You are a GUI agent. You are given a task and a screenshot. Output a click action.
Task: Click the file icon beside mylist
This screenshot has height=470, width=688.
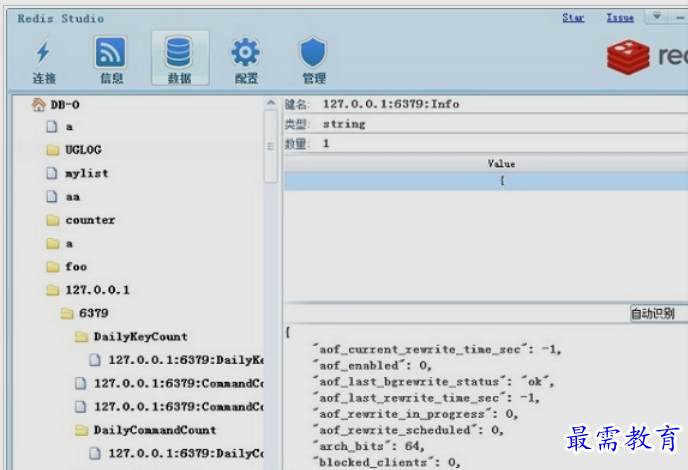tap(52, 173)
